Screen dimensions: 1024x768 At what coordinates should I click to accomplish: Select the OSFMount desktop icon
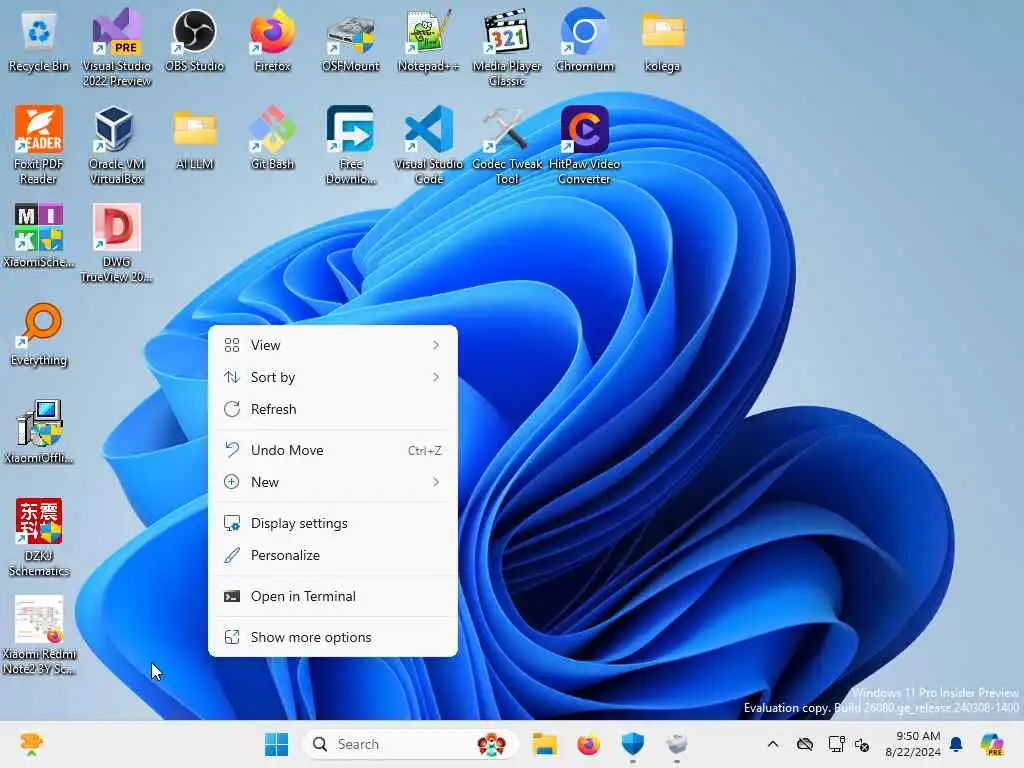click(351, 42)
